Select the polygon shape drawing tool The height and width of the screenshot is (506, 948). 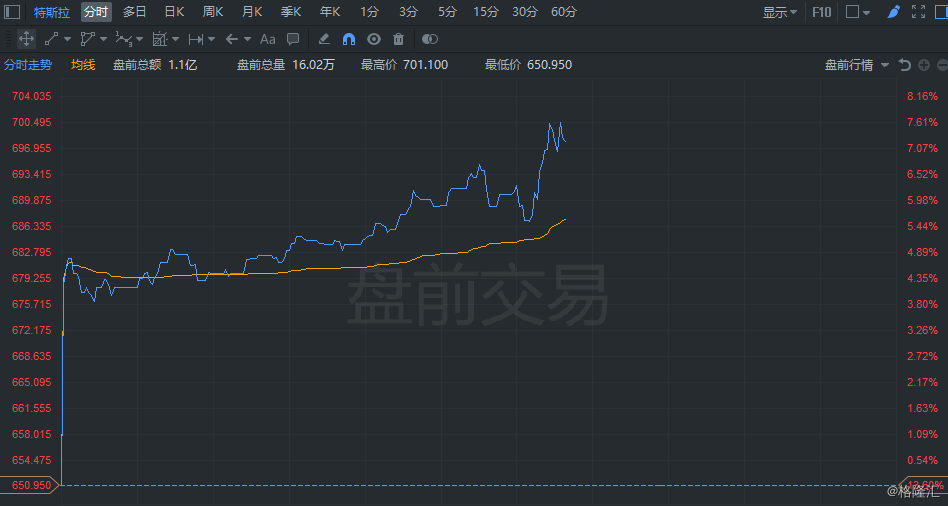pyautogui.click(x=87, y=39)
